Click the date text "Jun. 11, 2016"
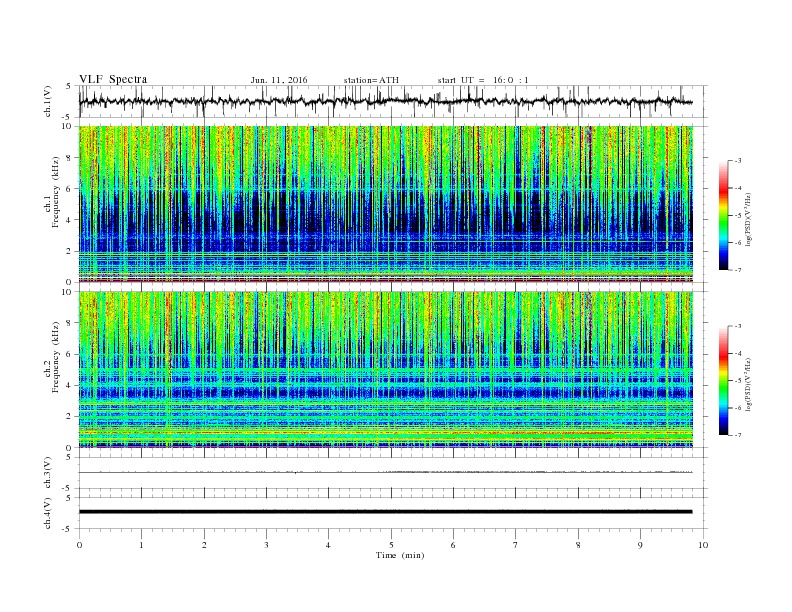792x612 pixels. tap(279, 80)
